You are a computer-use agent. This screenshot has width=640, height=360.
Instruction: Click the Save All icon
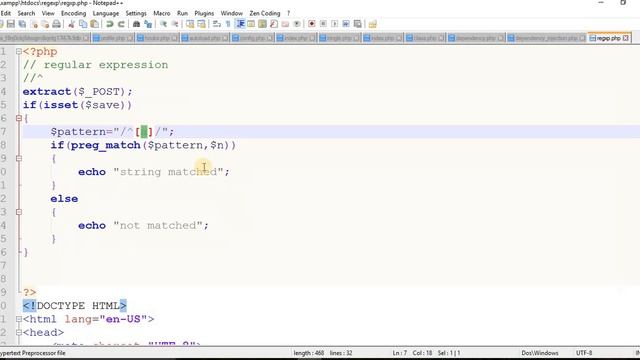pos(22,24)
